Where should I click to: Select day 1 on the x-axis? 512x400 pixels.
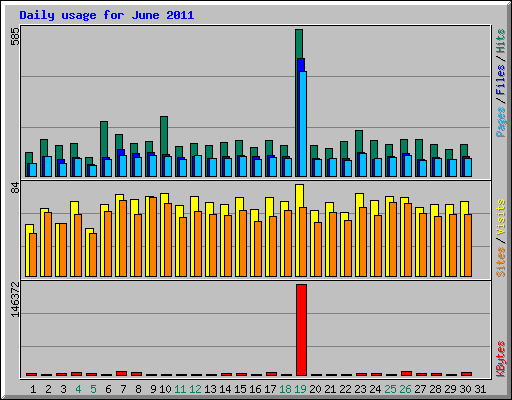33,389
